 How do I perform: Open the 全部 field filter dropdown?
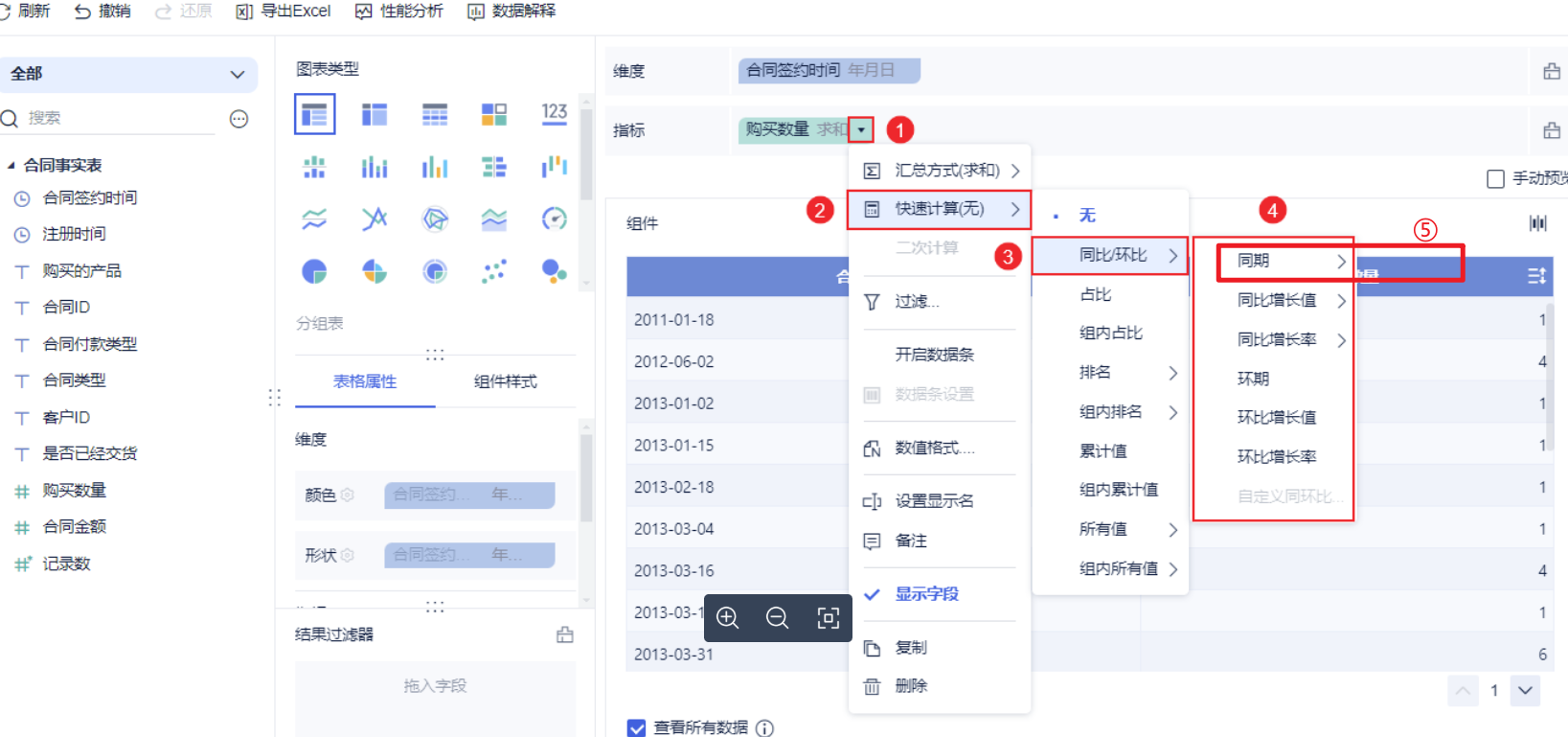(x=128, y=74)
